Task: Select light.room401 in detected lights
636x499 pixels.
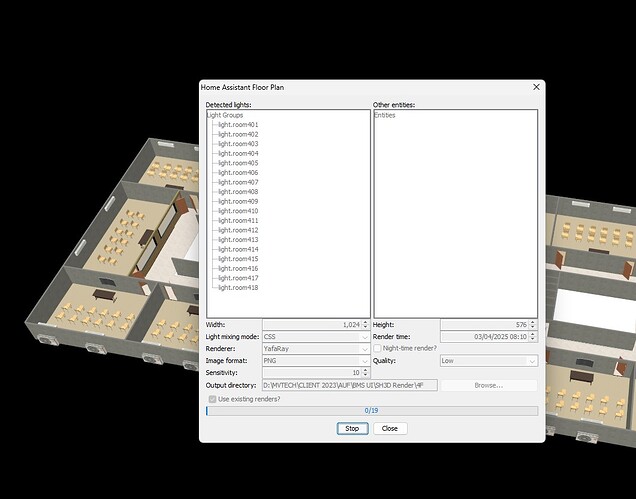Action: click(x=238, y=125)
